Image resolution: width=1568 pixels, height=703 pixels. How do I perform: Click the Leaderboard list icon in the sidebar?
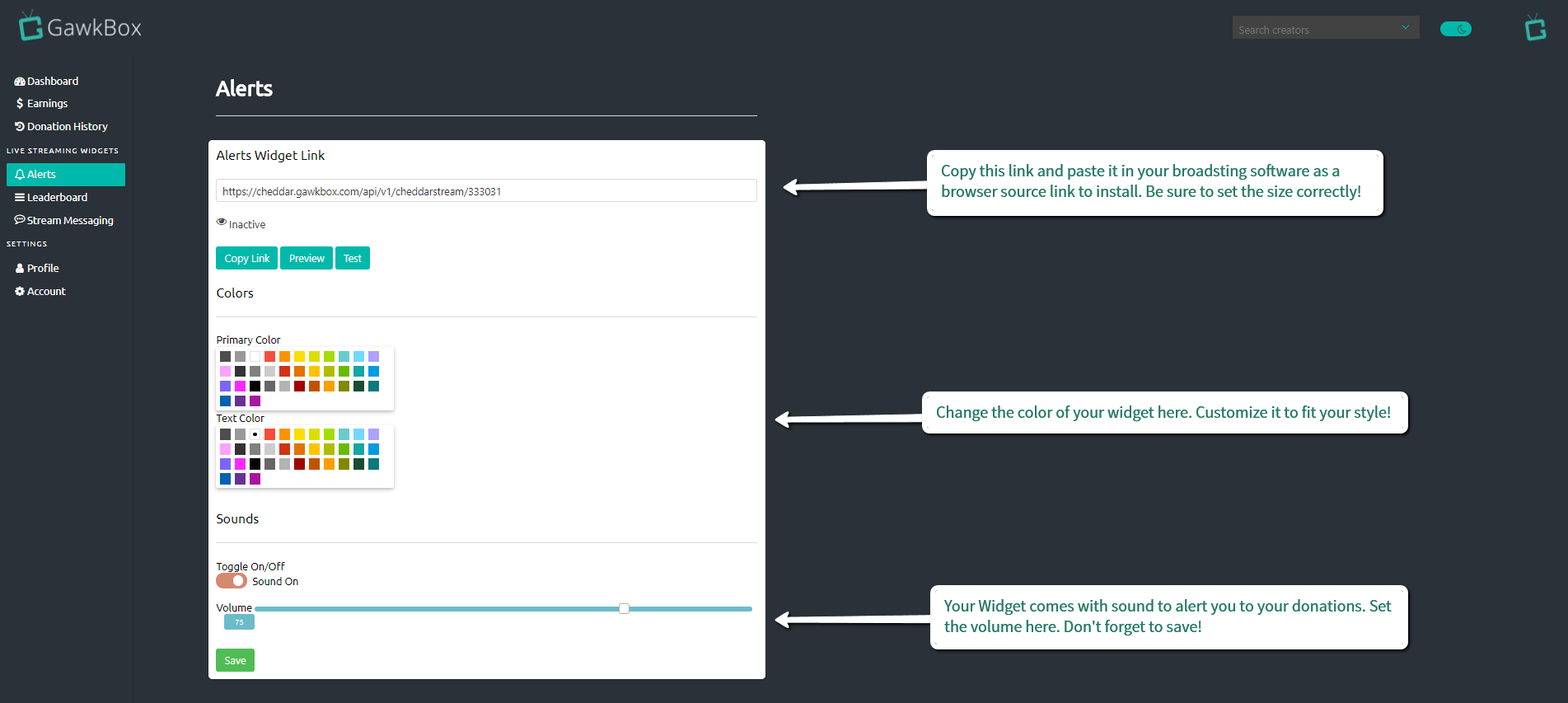(20, 198)
